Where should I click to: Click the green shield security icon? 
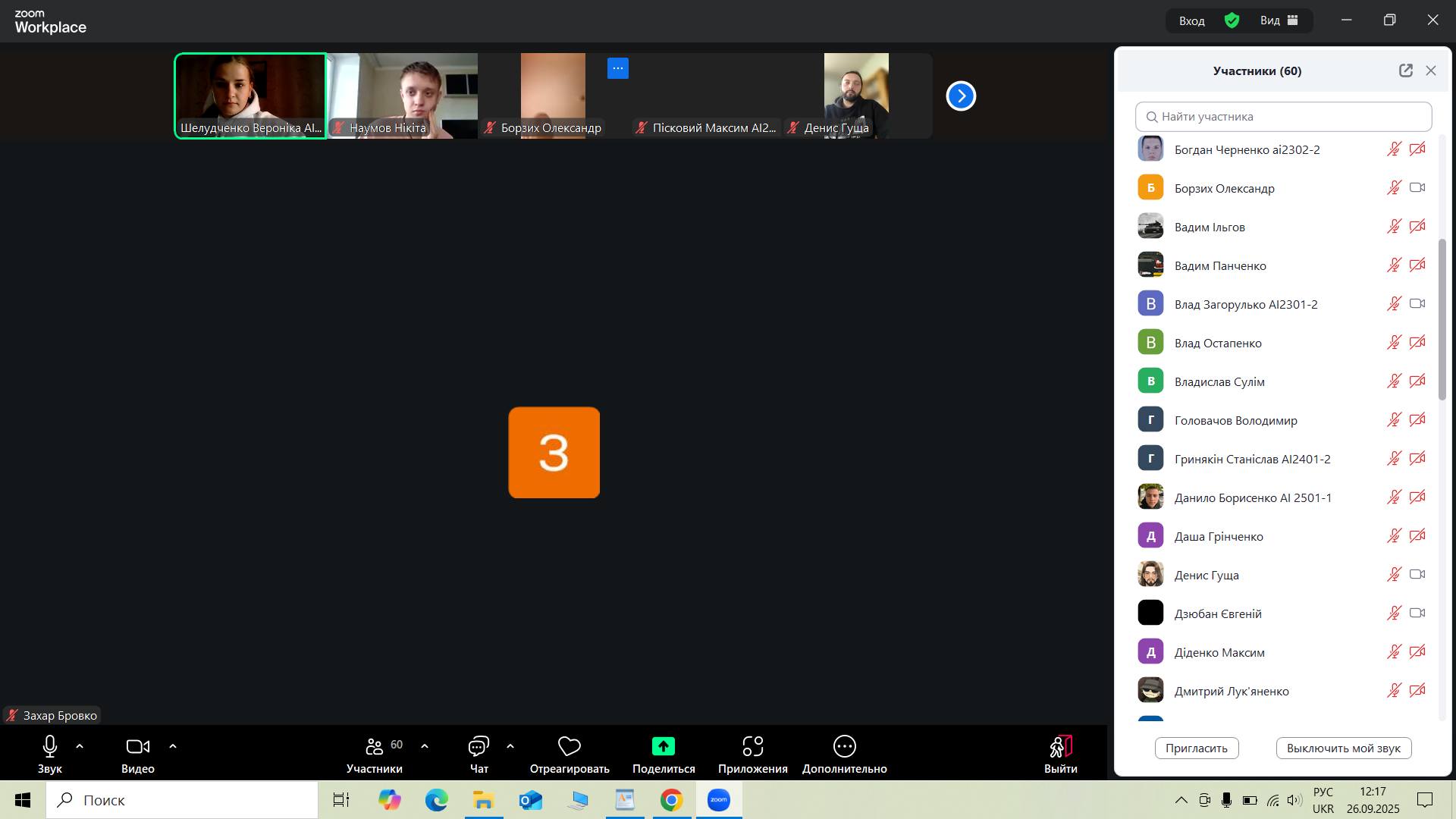[x=1232, y=20]
